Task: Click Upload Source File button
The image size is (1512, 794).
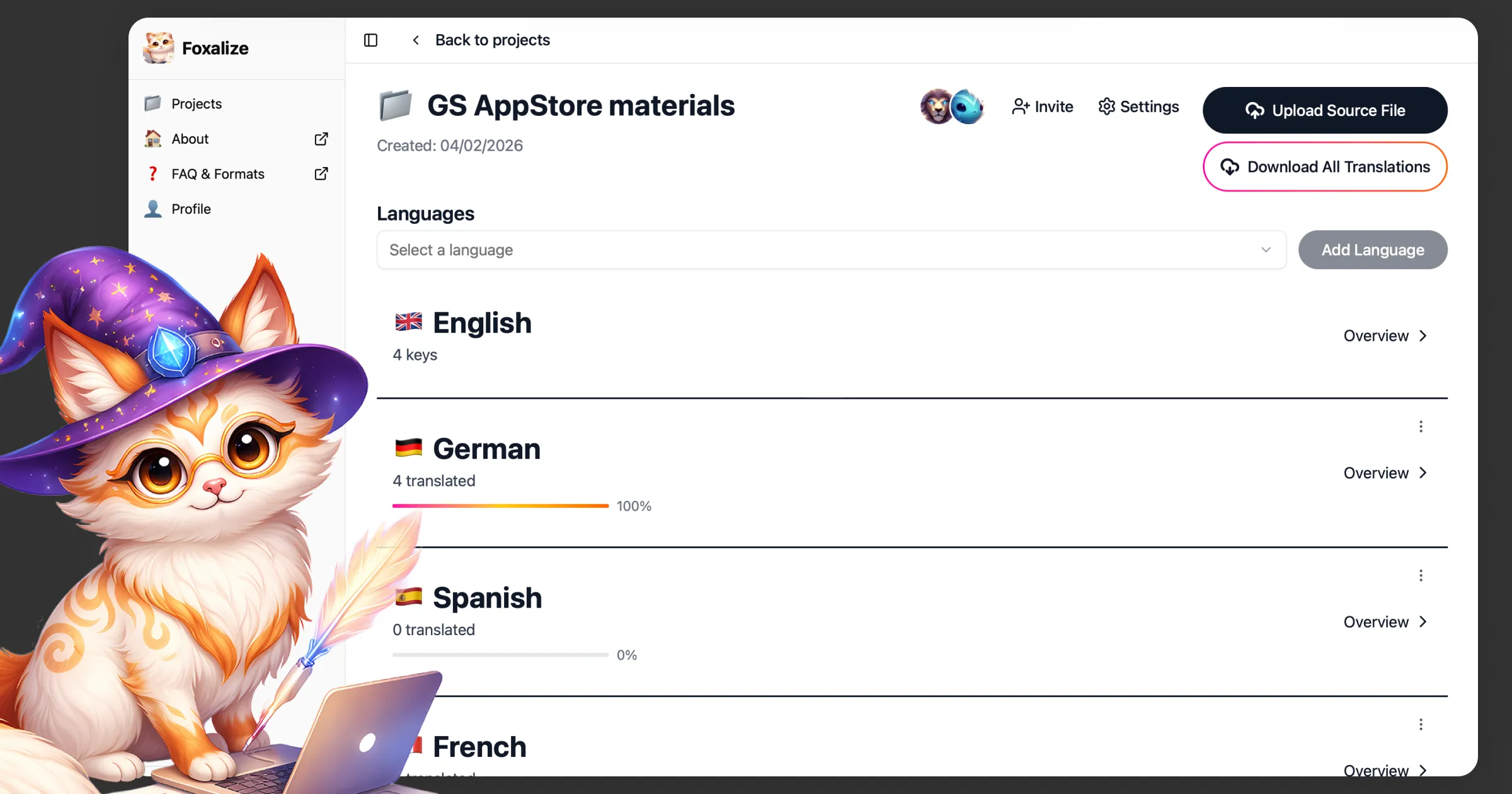Action: (x=1325, y=110)
